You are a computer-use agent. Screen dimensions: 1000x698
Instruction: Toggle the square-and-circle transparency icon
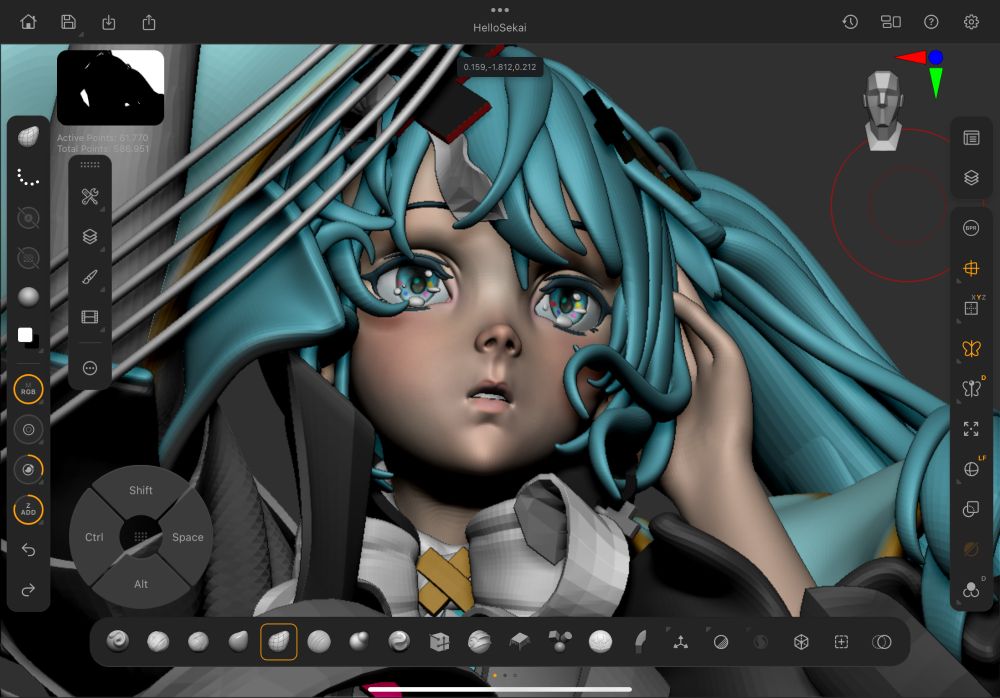tap(971, 509)
